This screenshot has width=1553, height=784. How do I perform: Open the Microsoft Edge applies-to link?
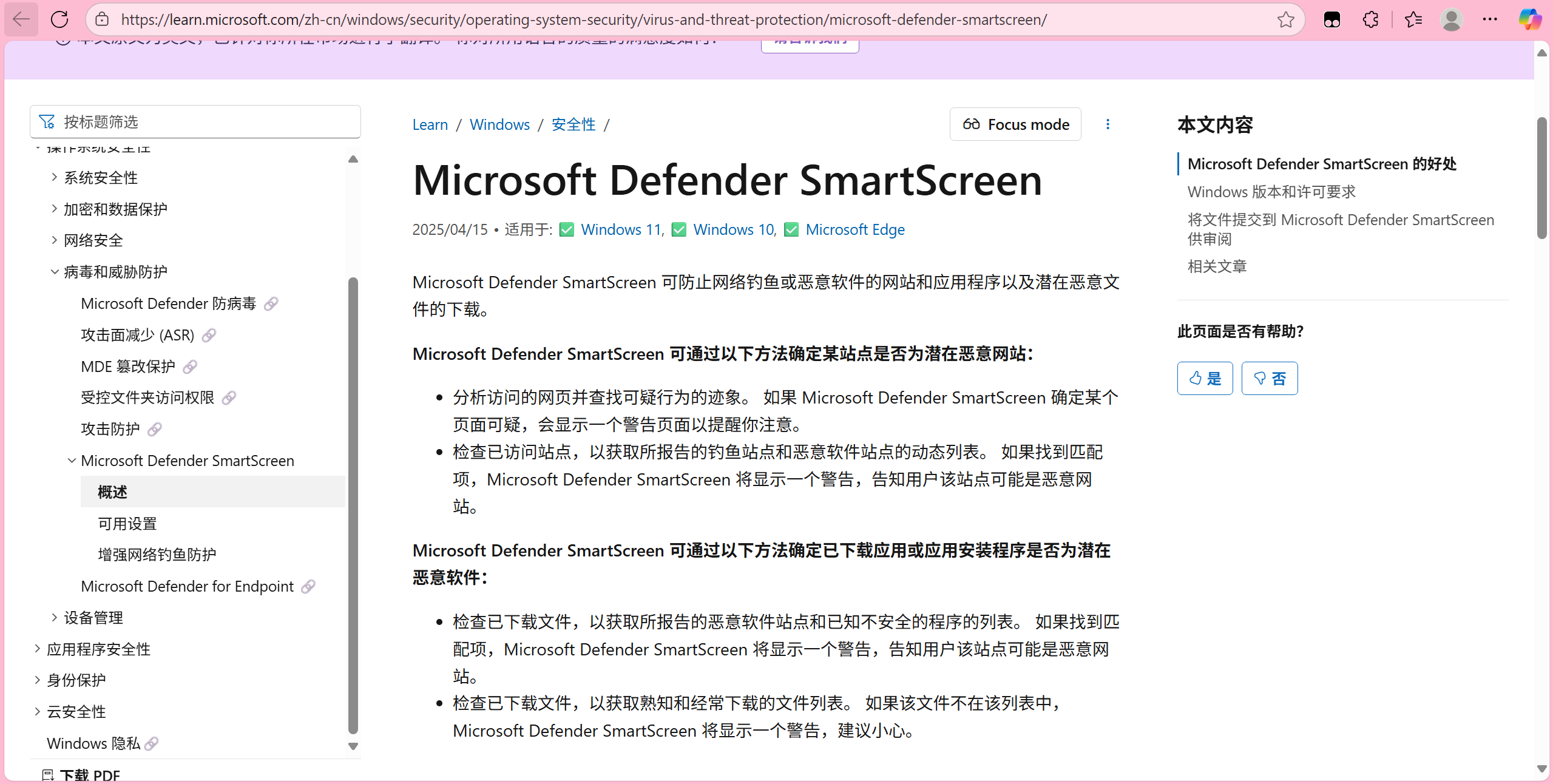click(x=854, y=229)
